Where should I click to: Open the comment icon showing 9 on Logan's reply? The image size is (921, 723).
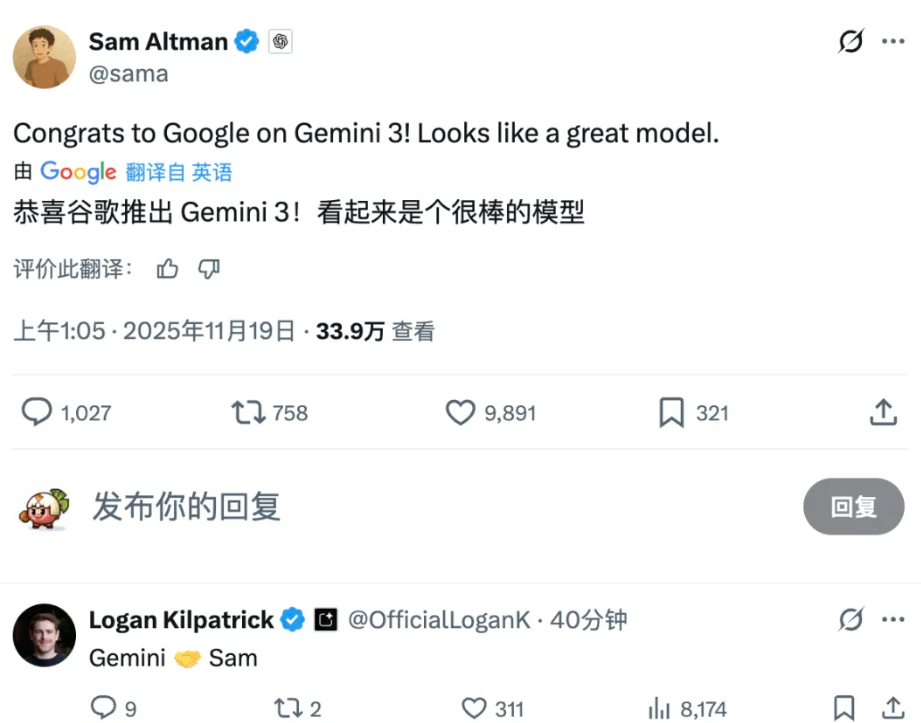coord(102,708)
